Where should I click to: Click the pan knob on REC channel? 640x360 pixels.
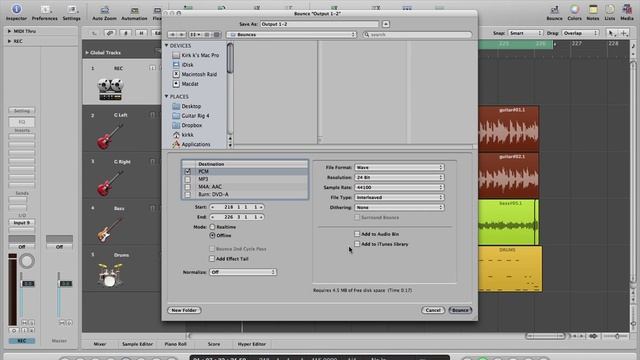(27, 261)
